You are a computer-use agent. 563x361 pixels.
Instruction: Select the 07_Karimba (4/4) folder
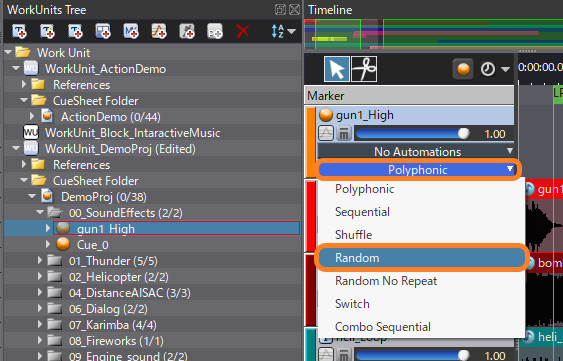[x=112, y=325]
